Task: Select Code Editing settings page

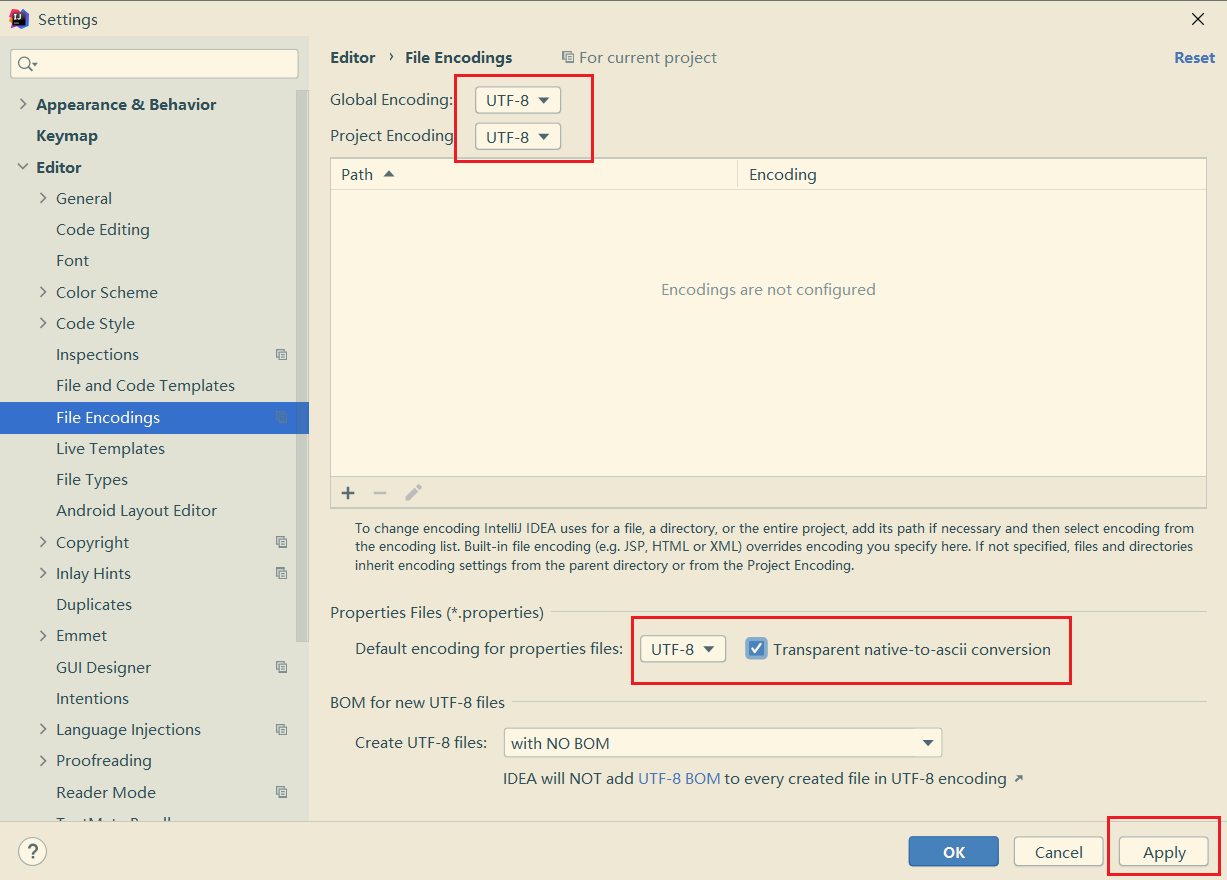Action: coord(103,230)
